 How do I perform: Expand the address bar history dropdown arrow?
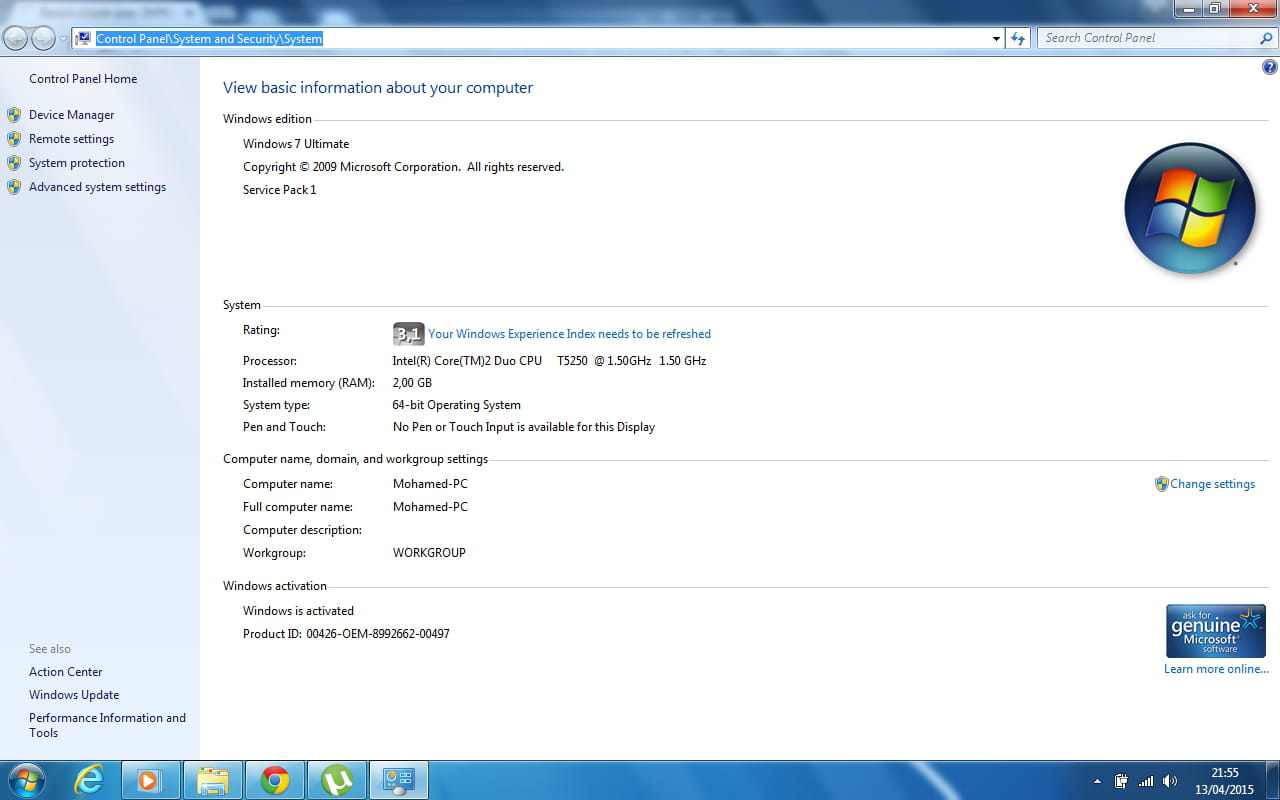pos(996,39)
